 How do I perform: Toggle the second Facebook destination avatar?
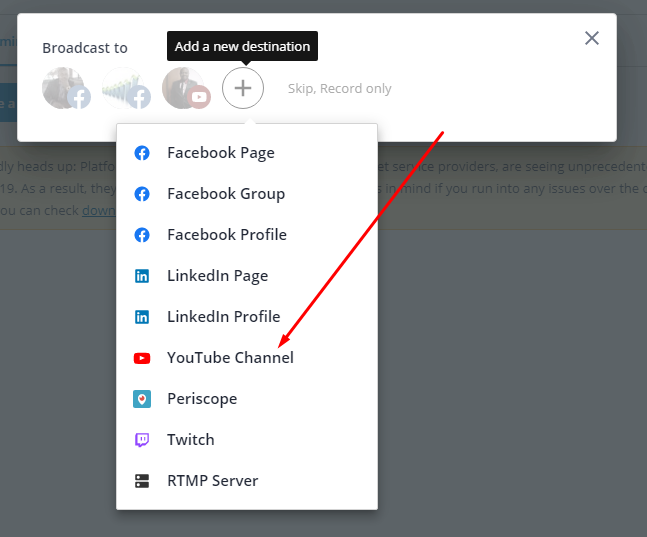click(x=125, y=88)
